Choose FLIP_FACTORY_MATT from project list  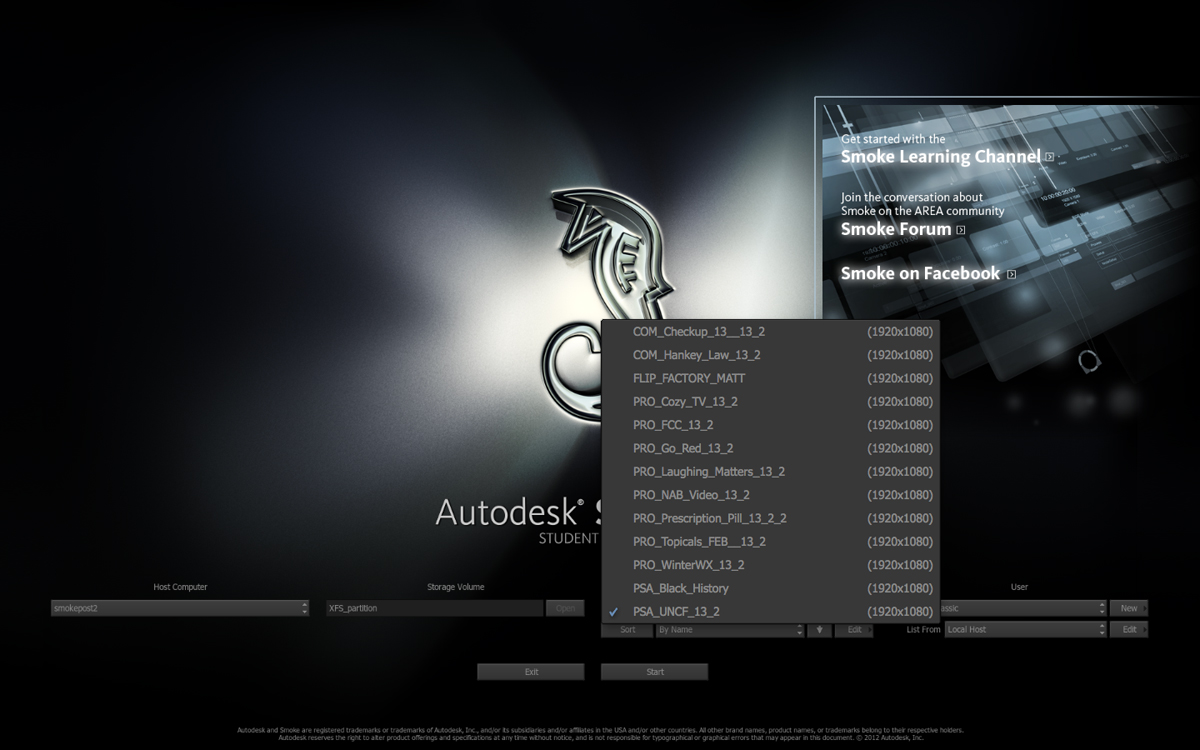pyautogui.click(x=770, y=378)
